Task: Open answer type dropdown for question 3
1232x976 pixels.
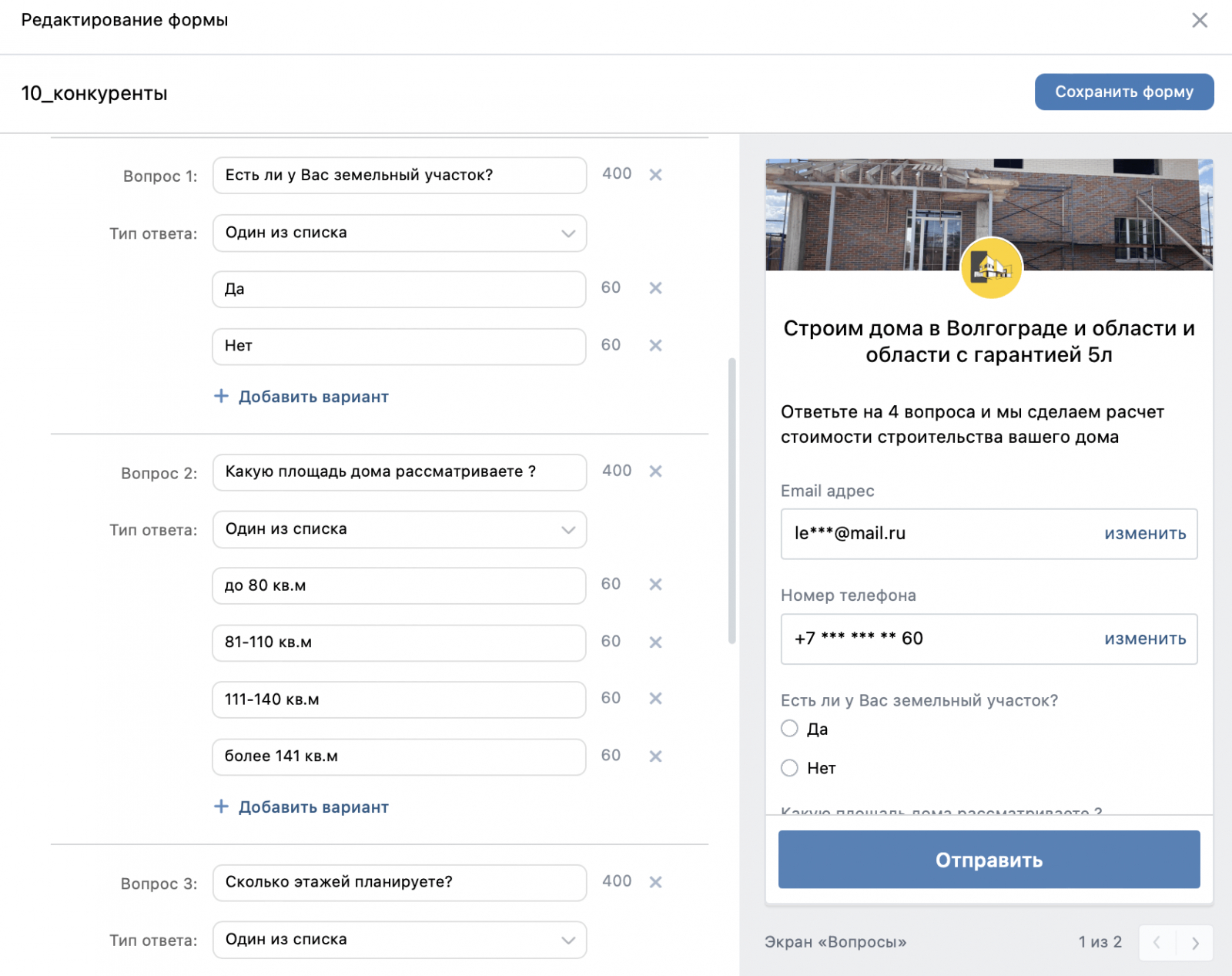Action: click(x=399, y=940)
